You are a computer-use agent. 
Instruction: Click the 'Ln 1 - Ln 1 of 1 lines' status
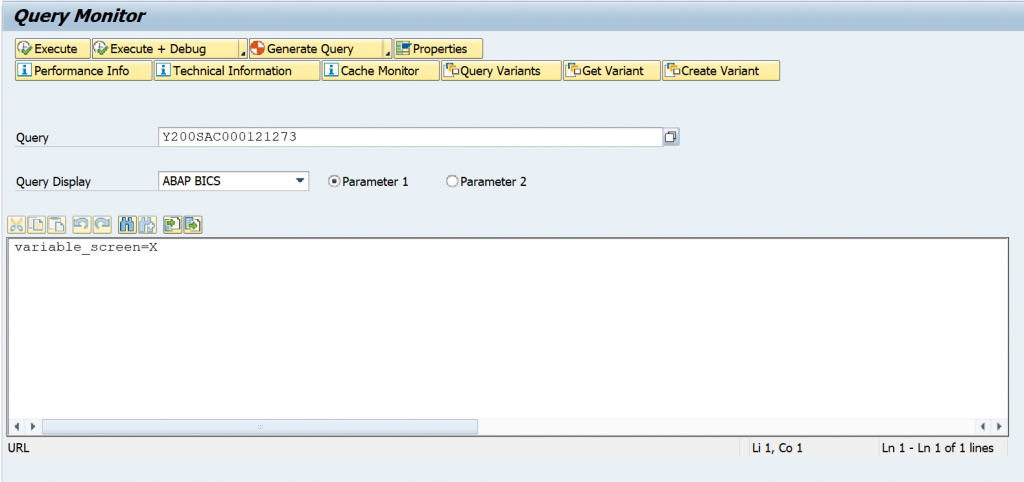coord(938,448)
